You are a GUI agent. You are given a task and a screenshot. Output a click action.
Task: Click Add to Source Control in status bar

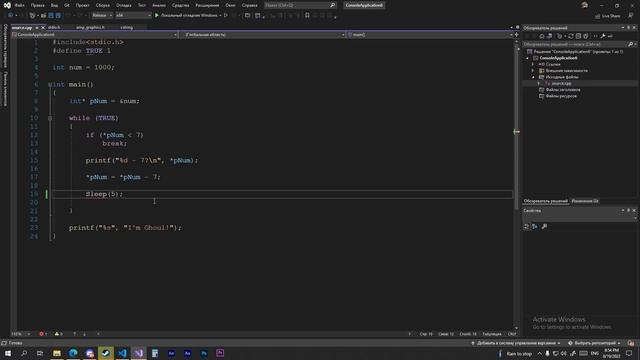click(516, 343)
